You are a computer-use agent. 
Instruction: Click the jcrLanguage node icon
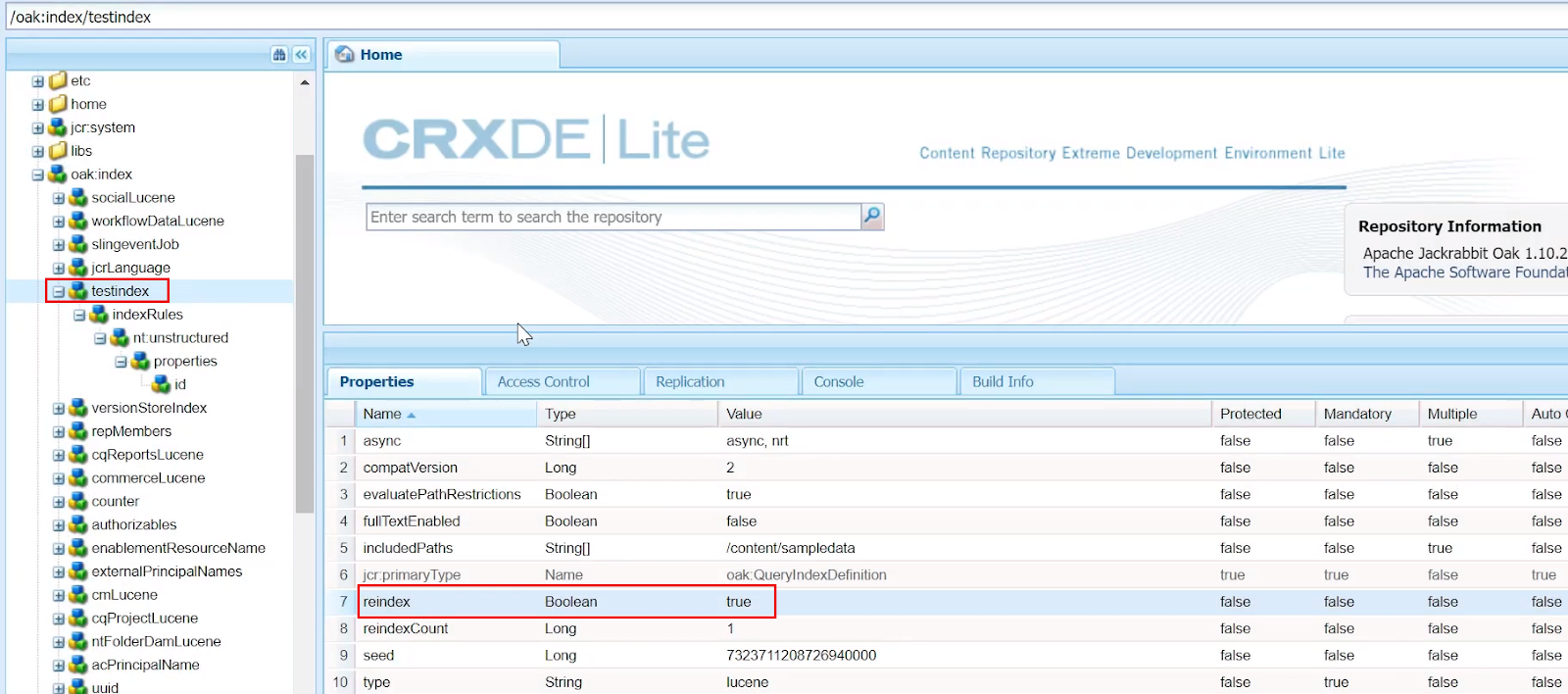click(78, 268)
